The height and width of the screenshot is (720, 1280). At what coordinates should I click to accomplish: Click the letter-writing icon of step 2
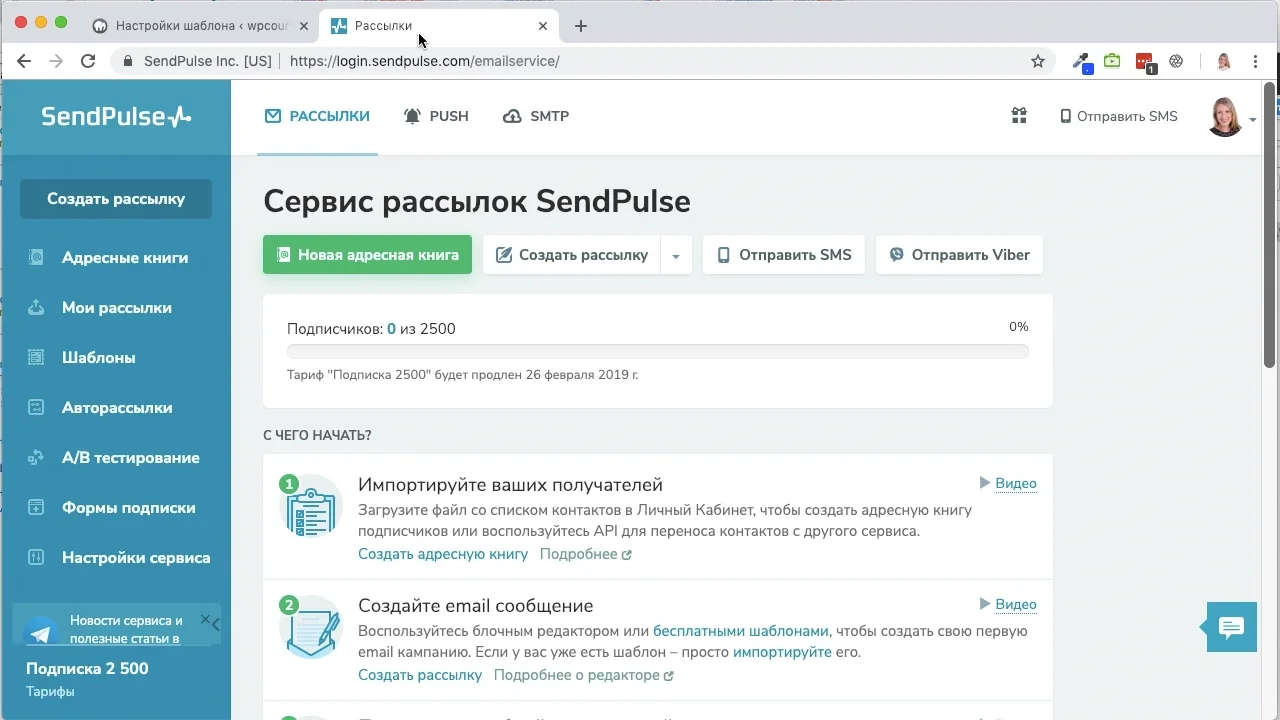pyautogui.click(x=311, y=628)
